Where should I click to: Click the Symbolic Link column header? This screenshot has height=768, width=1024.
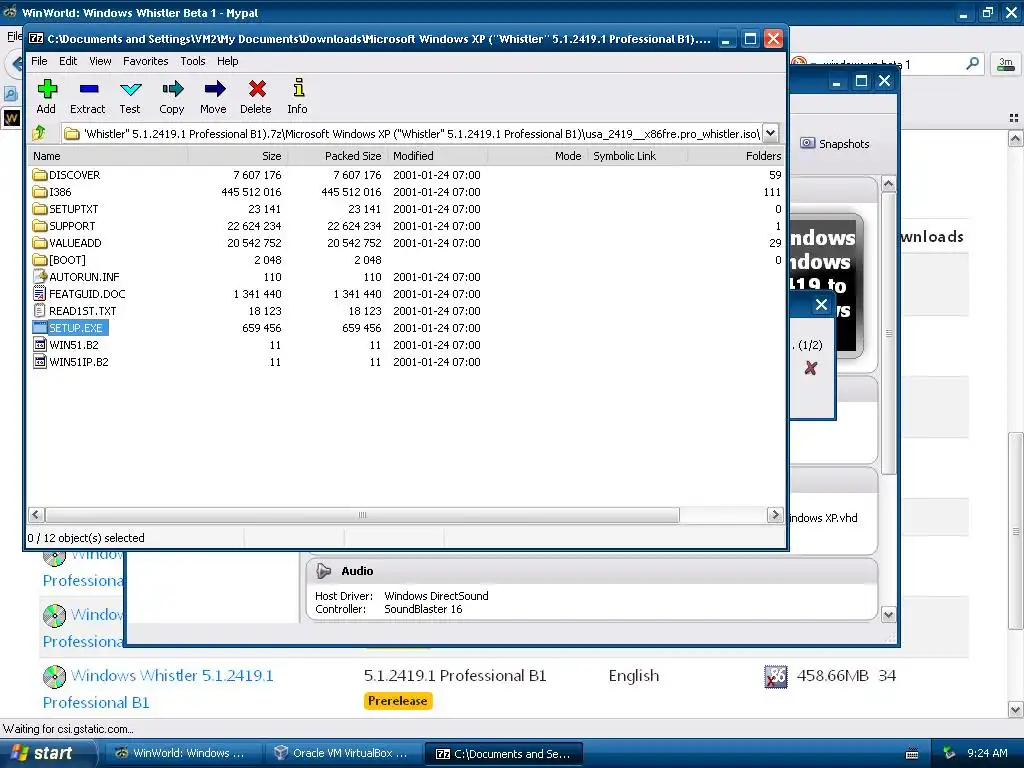(x=637, y=156)
